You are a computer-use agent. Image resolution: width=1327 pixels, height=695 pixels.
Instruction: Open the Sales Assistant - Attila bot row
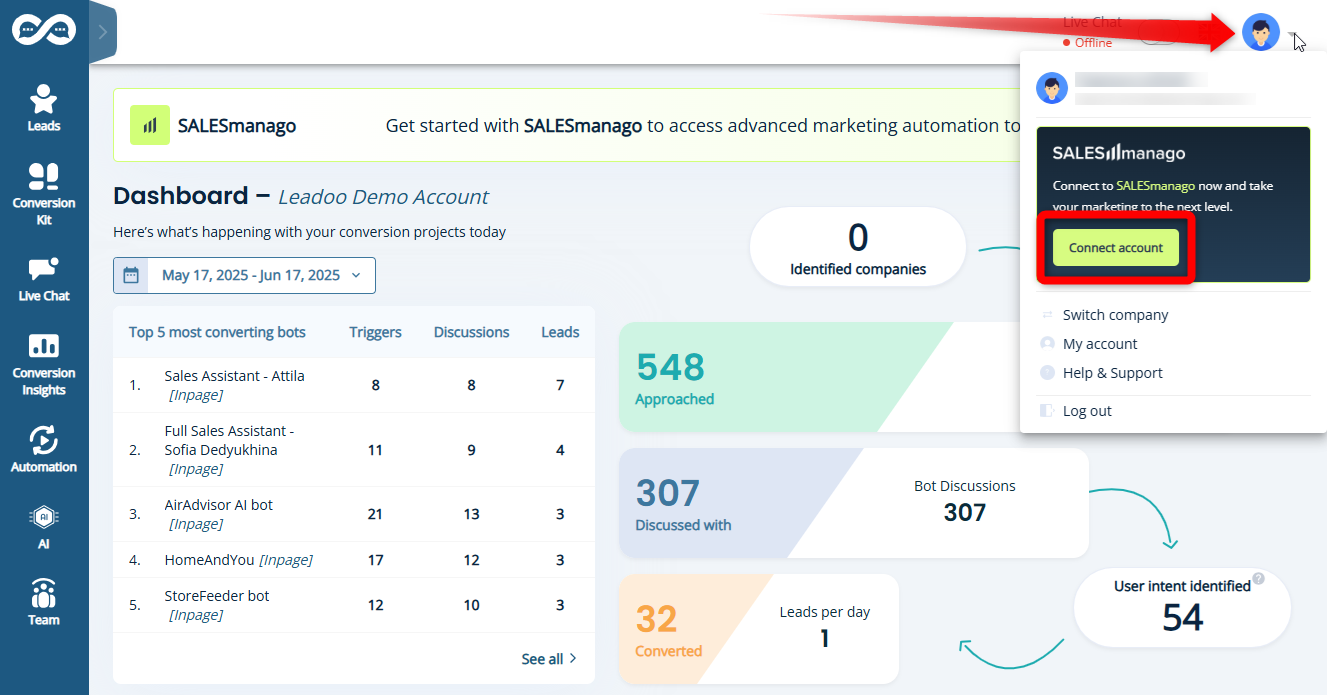[x=354, y=385]
